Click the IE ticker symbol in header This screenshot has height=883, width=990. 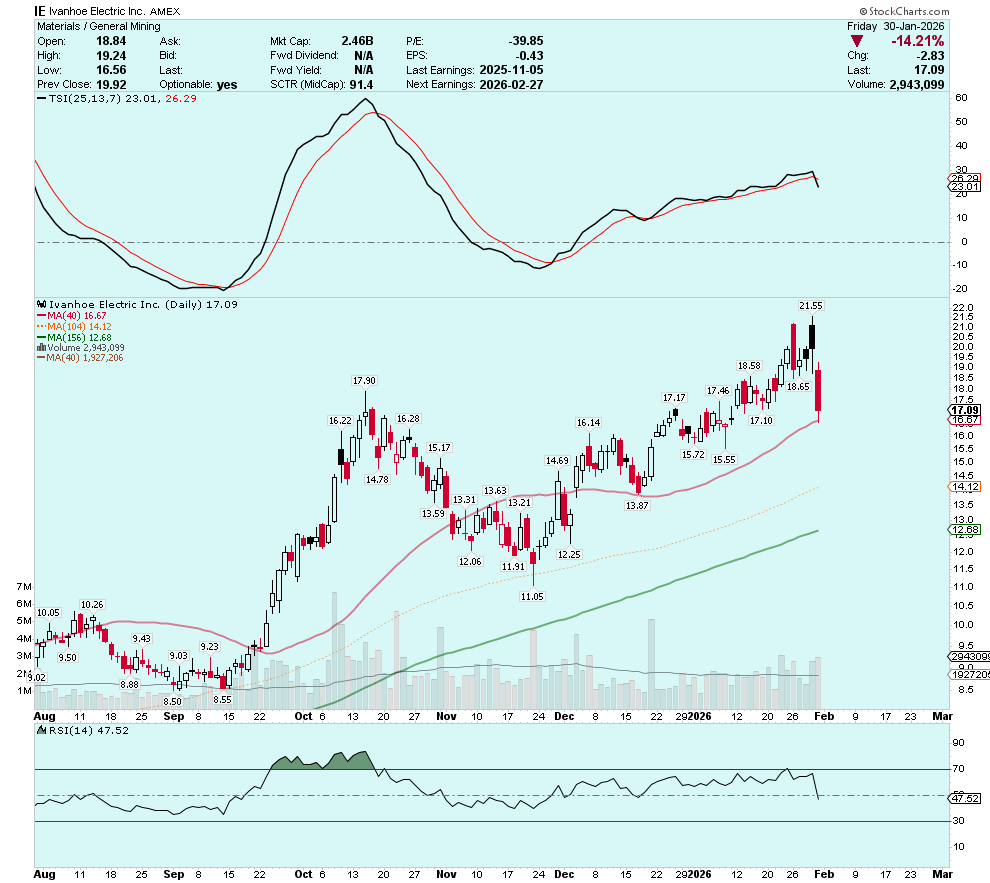[40, 8]
